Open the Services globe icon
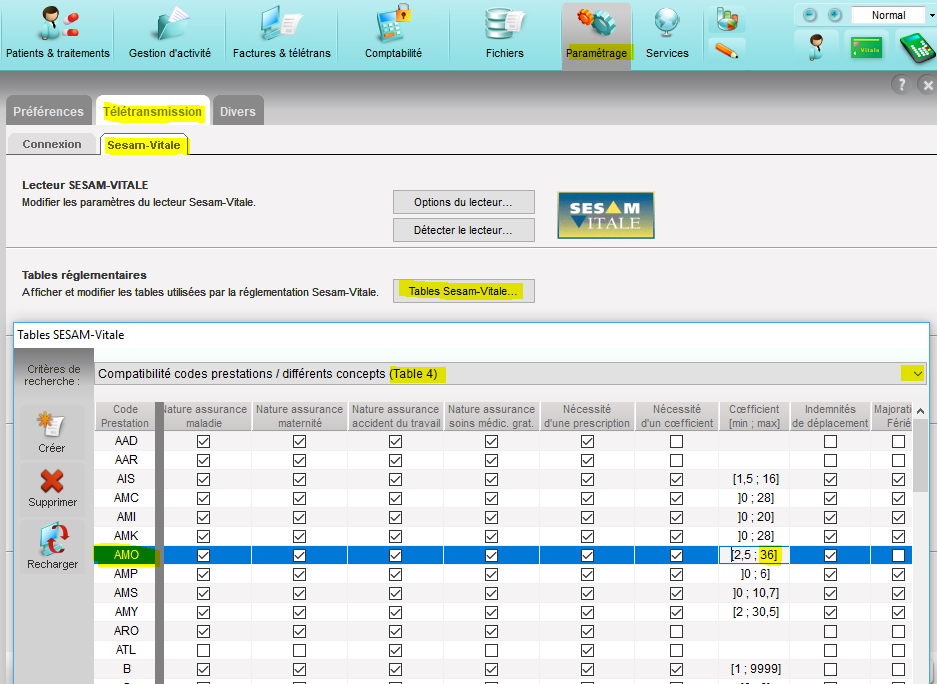 tap(667, 25)
